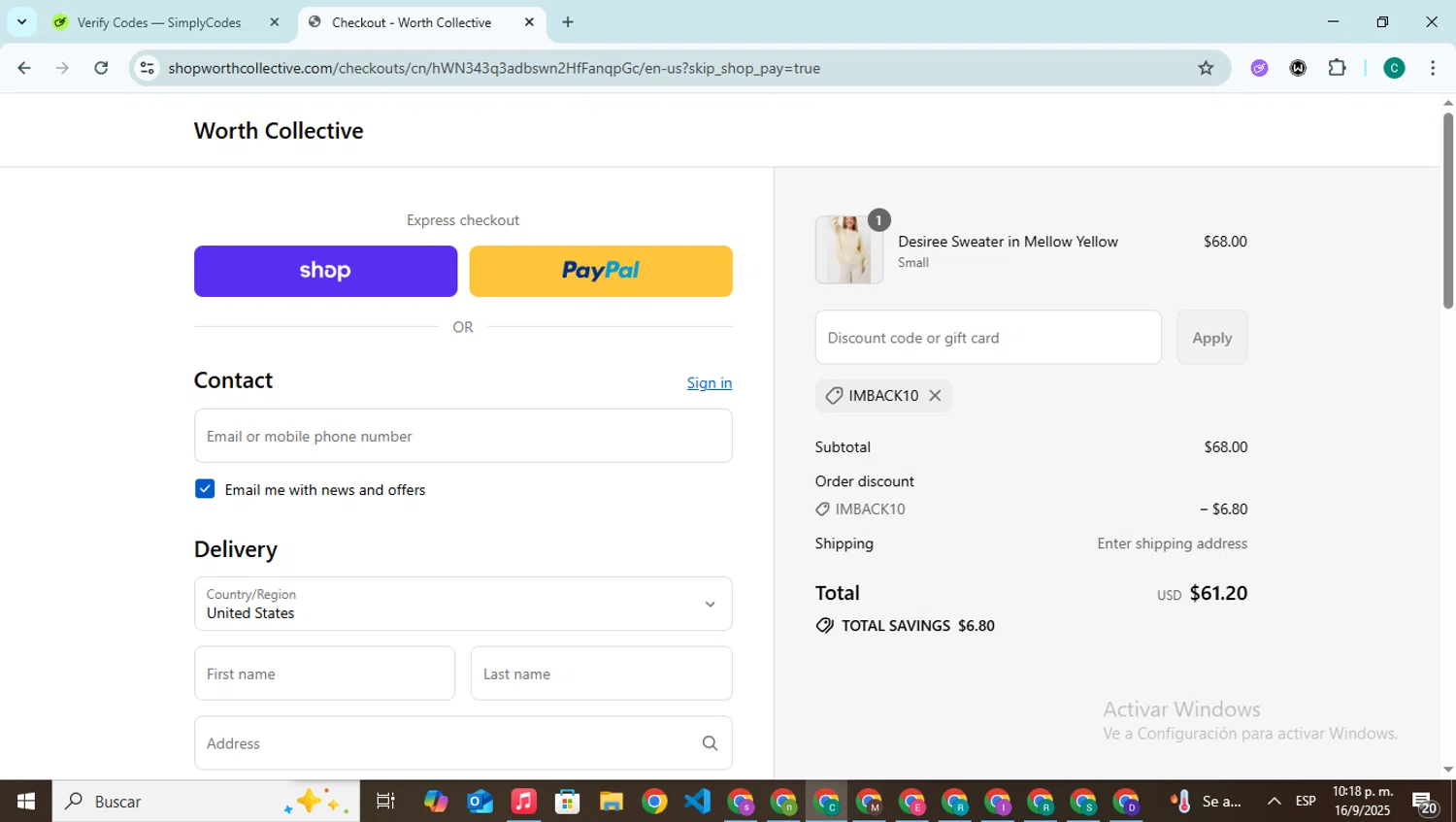Remove the IMBACK10 discount code tag

click(935, 395)
